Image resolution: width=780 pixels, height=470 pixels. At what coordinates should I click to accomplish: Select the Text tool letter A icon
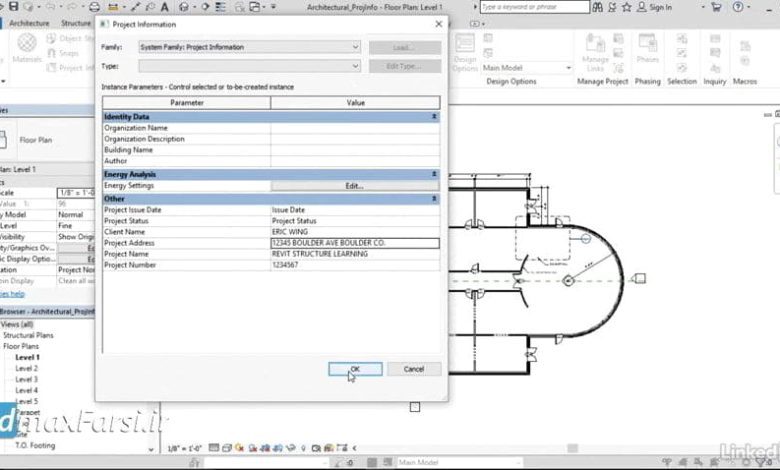[164, 7]
